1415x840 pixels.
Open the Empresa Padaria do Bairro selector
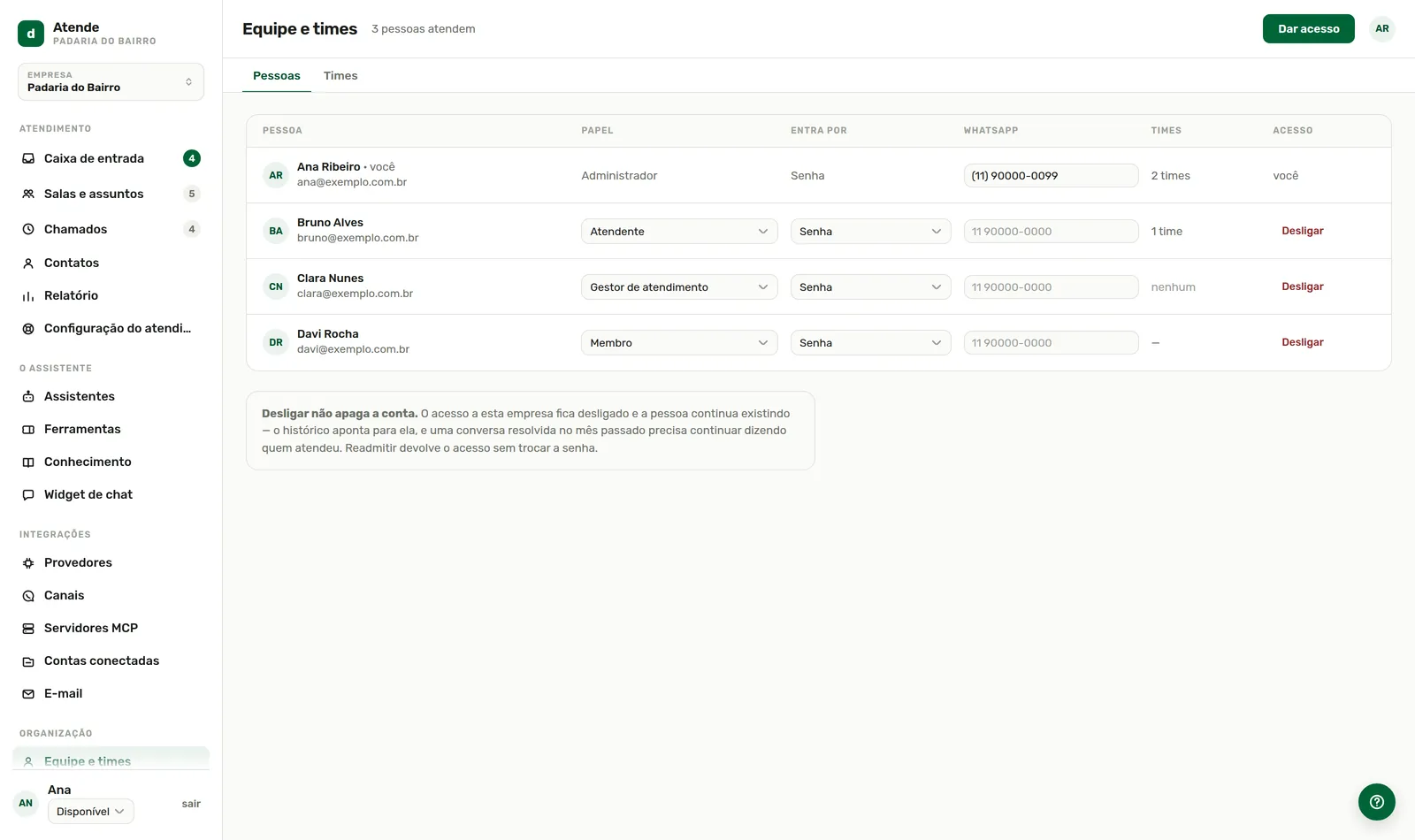(x=111, y=81)
